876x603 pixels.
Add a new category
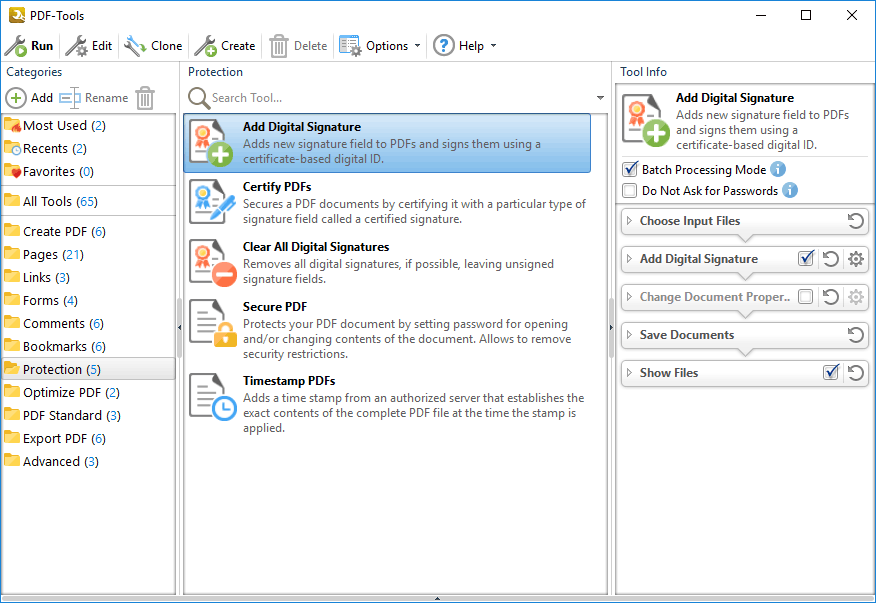(29, 98)
